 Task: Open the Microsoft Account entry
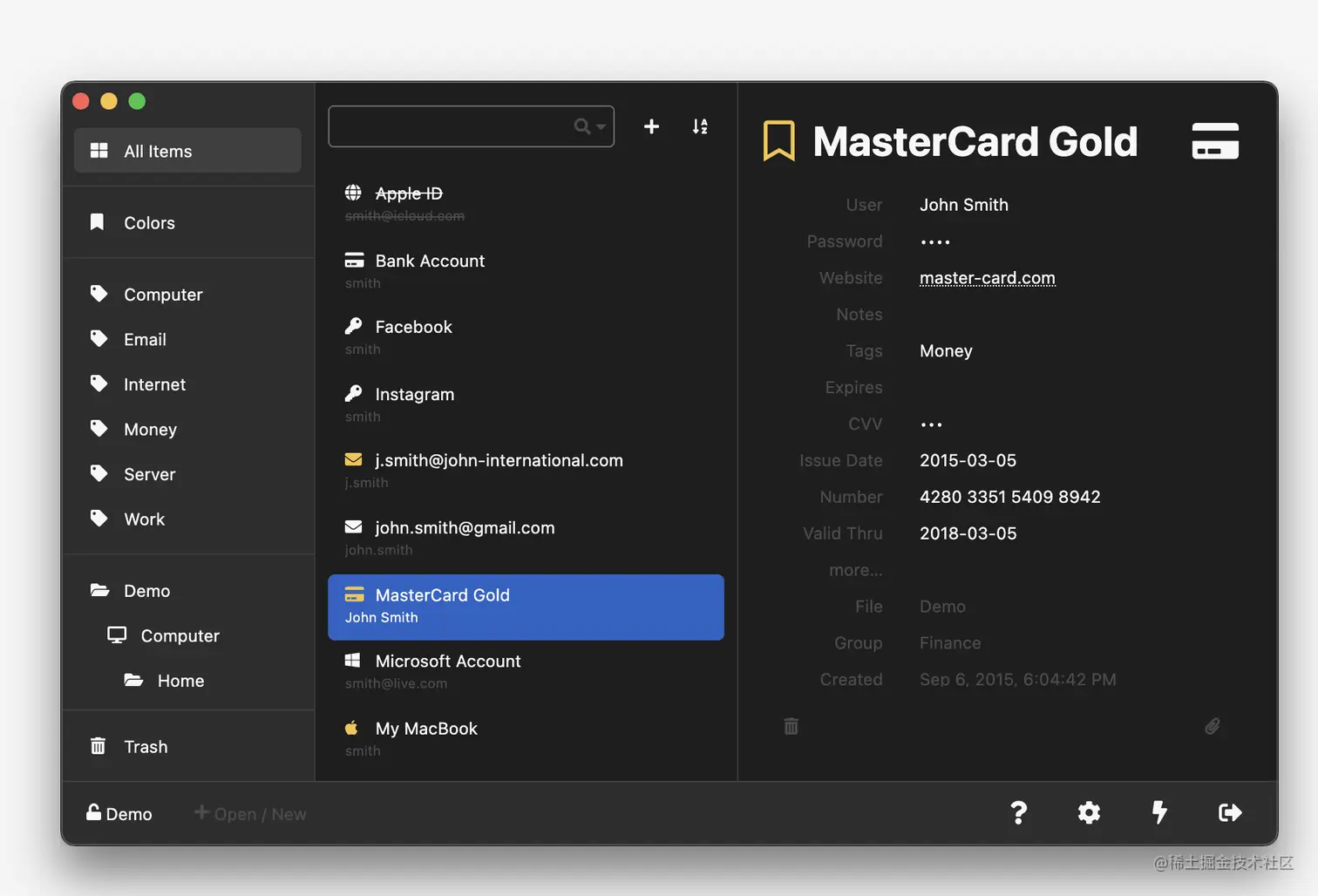coord(526,671)
